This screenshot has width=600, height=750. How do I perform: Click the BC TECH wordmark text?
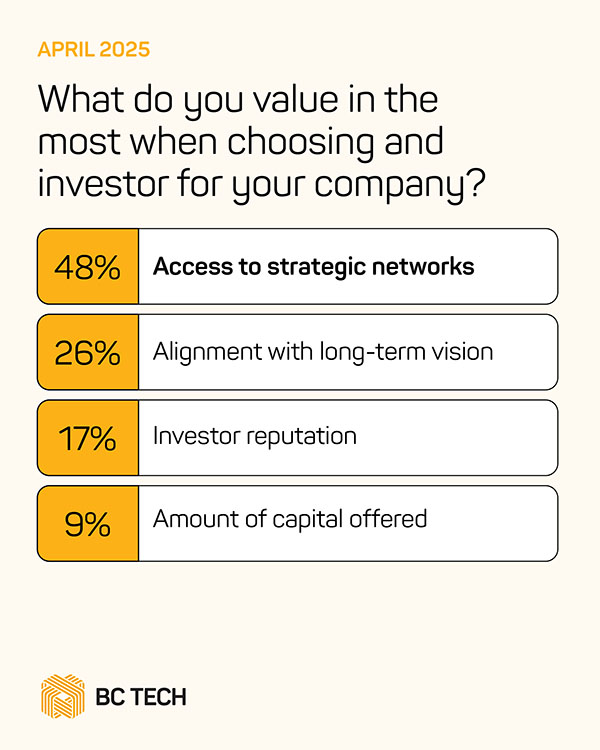[x=142, y=697]
